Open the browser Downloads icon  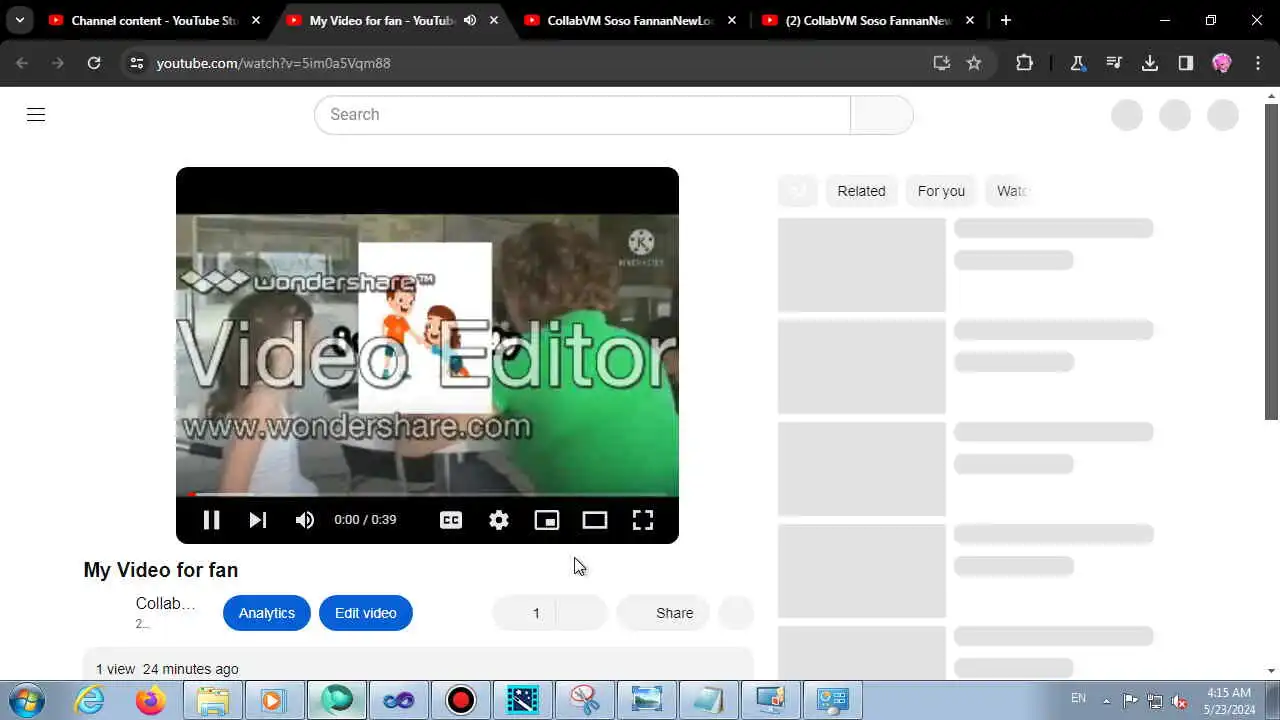[1150, 63]
